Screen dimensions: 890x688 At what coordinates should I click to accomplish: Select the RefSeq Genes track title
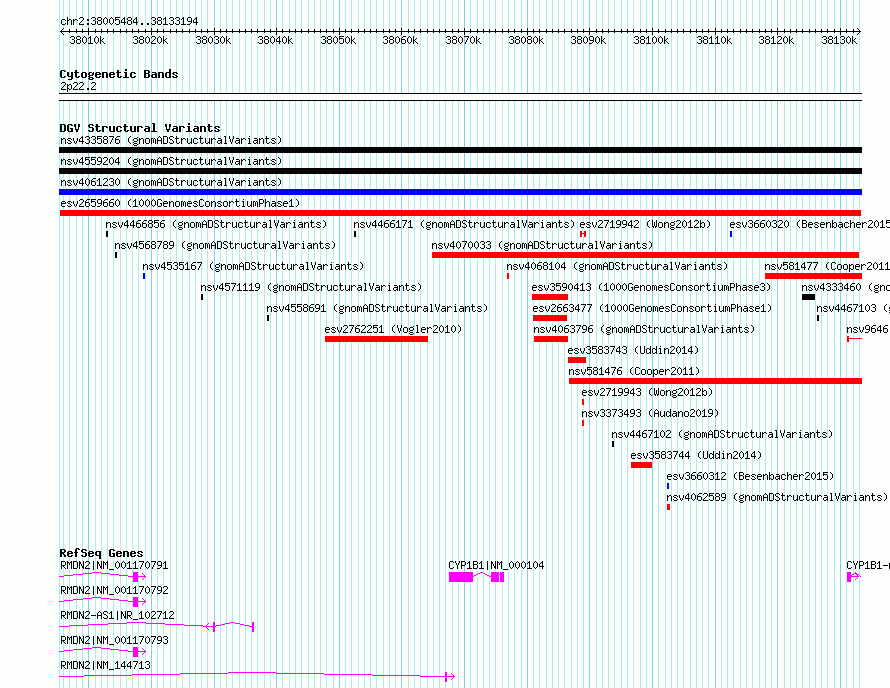(101, 553)
